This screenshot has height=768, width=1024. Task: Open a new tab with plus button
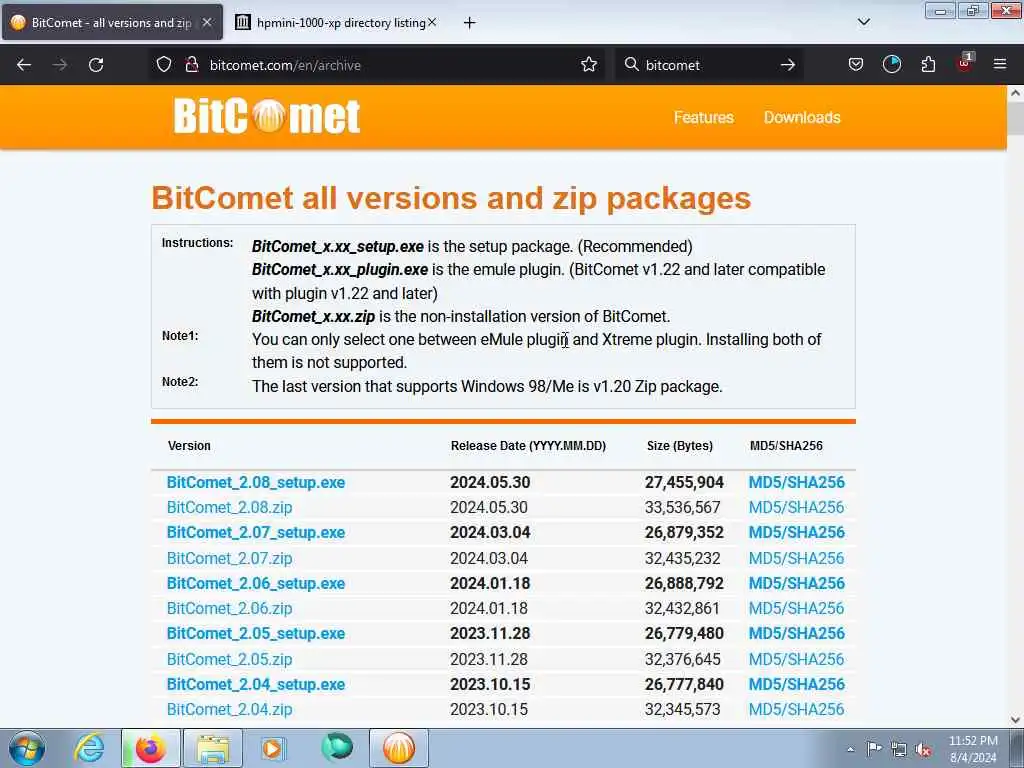click(469, 23)
